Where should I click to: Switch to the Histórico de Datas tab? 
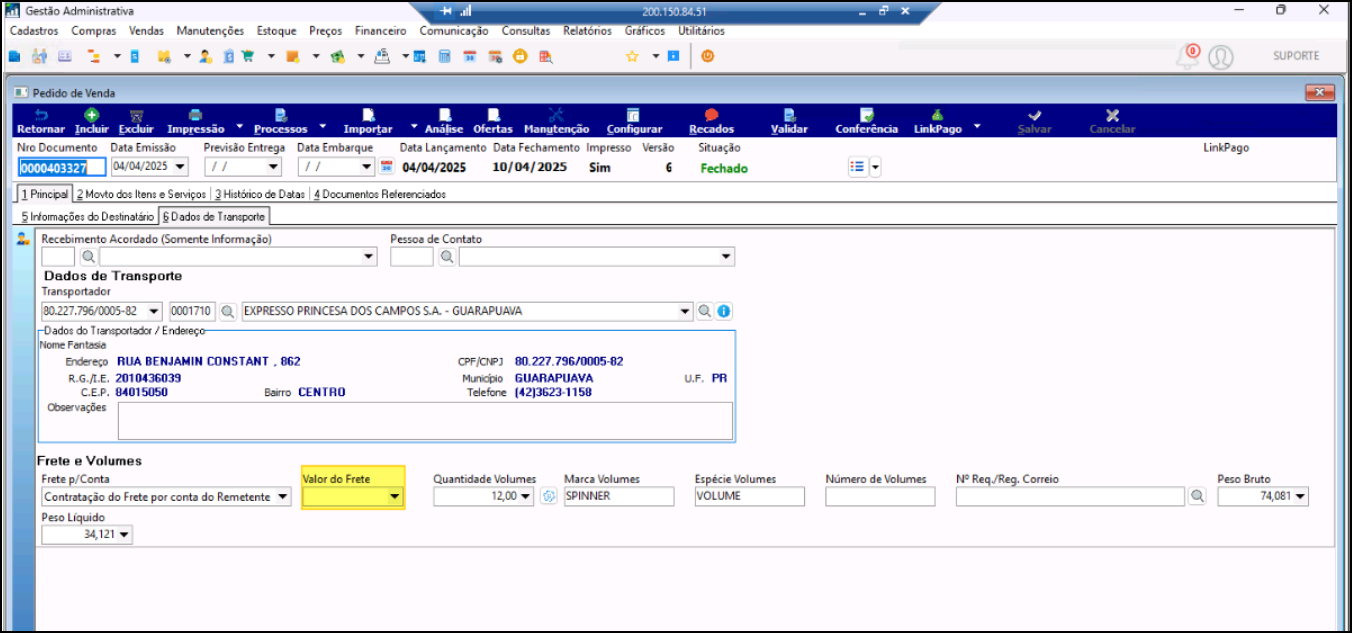(x=260, y=194)
